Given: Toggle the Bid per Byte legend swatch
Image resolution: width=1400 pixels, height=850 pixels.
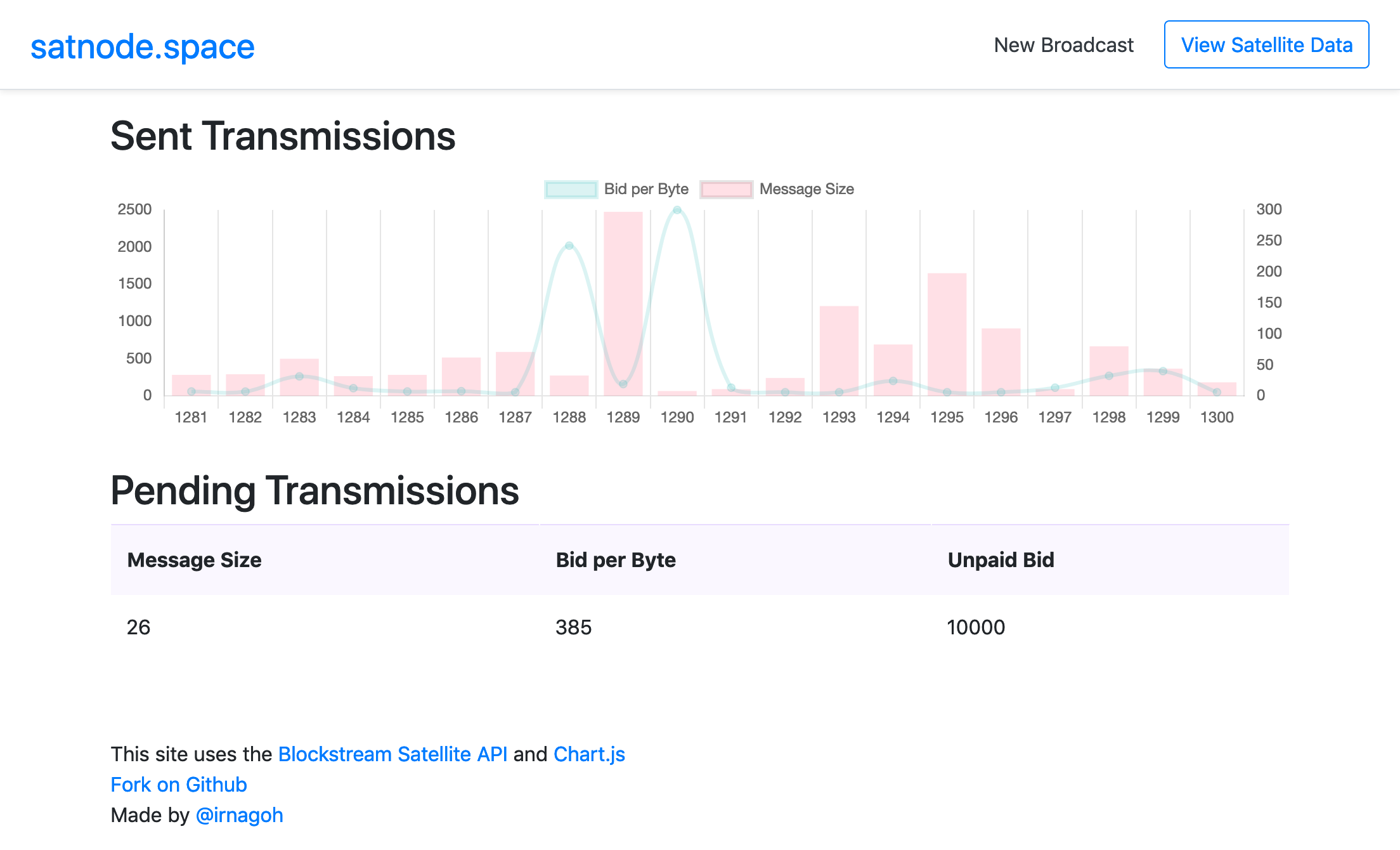Looking at the screenshot, I should (571, 189).
